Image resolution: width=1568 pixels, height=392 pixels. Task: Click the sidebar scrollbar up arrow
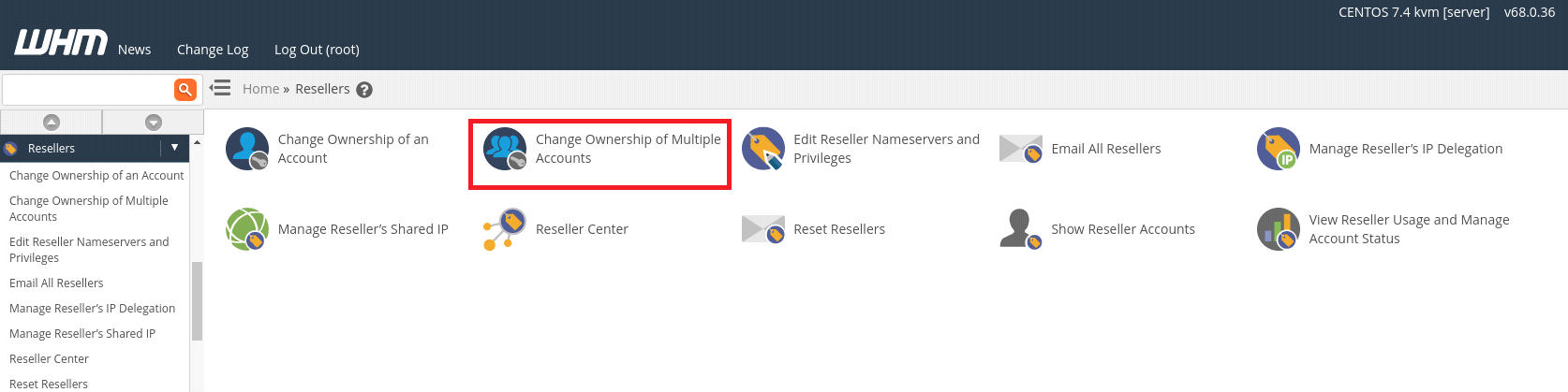pos(197,141)
